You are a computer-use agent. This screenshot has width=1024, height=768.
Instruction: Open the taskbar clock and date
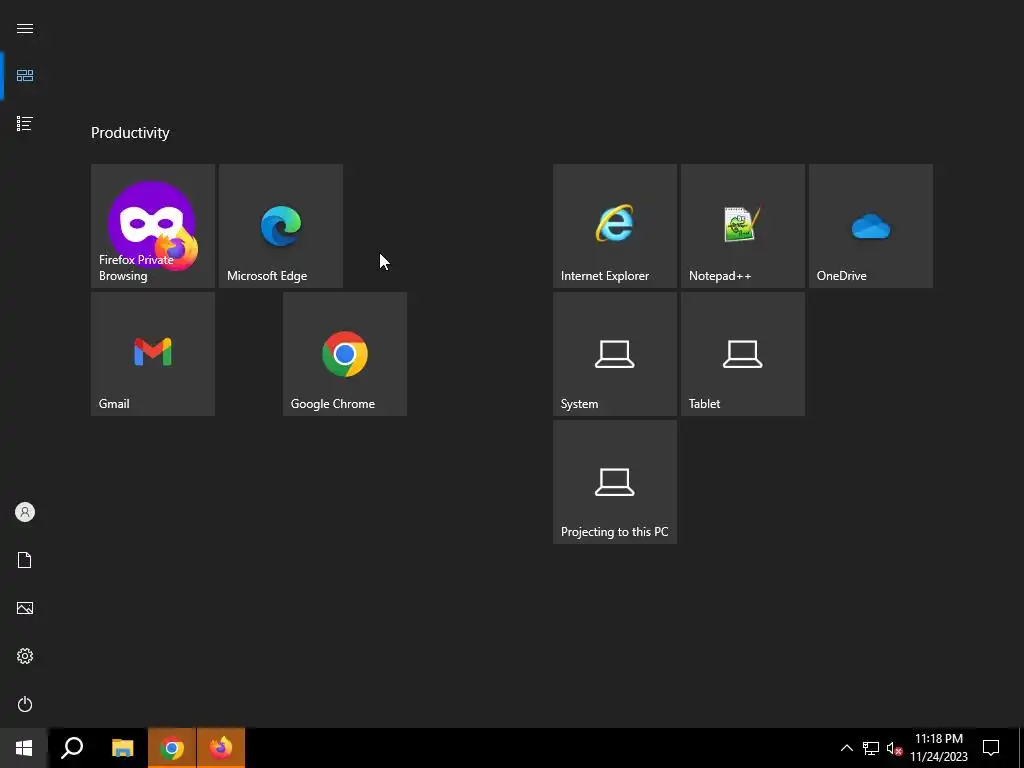tap(938, 748)
